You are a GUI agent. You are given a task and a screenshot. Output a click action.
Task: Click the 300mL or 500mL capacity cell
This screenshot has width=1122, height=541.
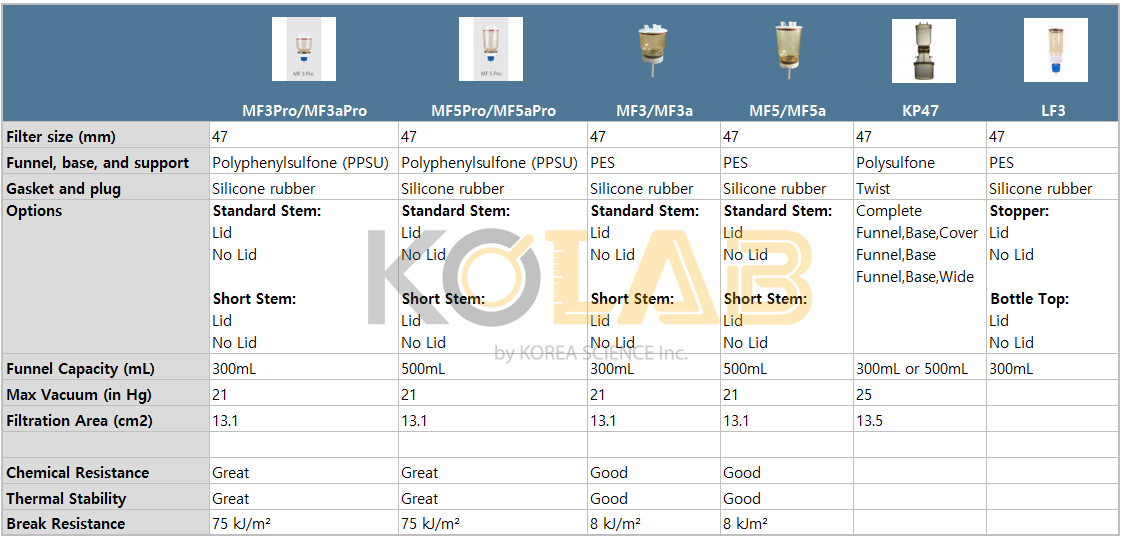911,369
